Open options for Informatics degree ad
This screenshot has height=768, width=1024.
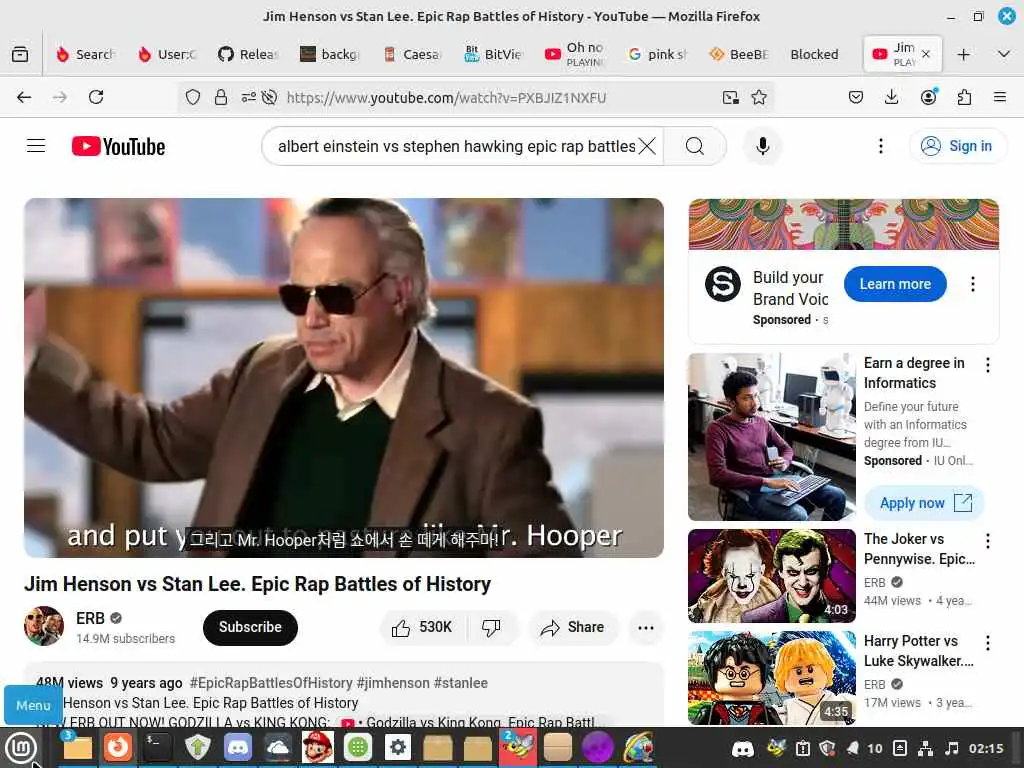pyautogui.click(x=987, y=365)
